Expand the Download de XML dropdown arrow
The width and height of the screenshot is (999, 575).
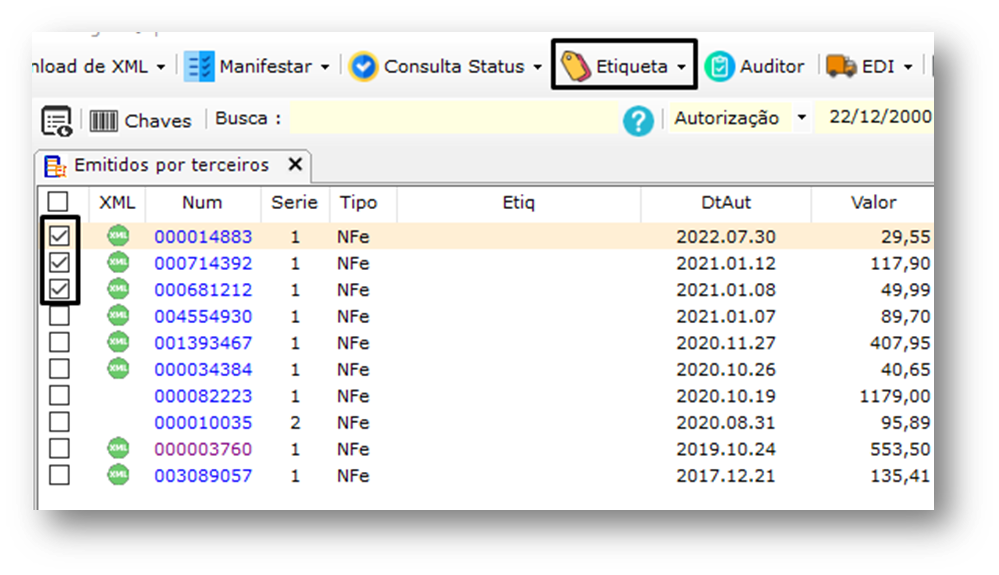161,67
